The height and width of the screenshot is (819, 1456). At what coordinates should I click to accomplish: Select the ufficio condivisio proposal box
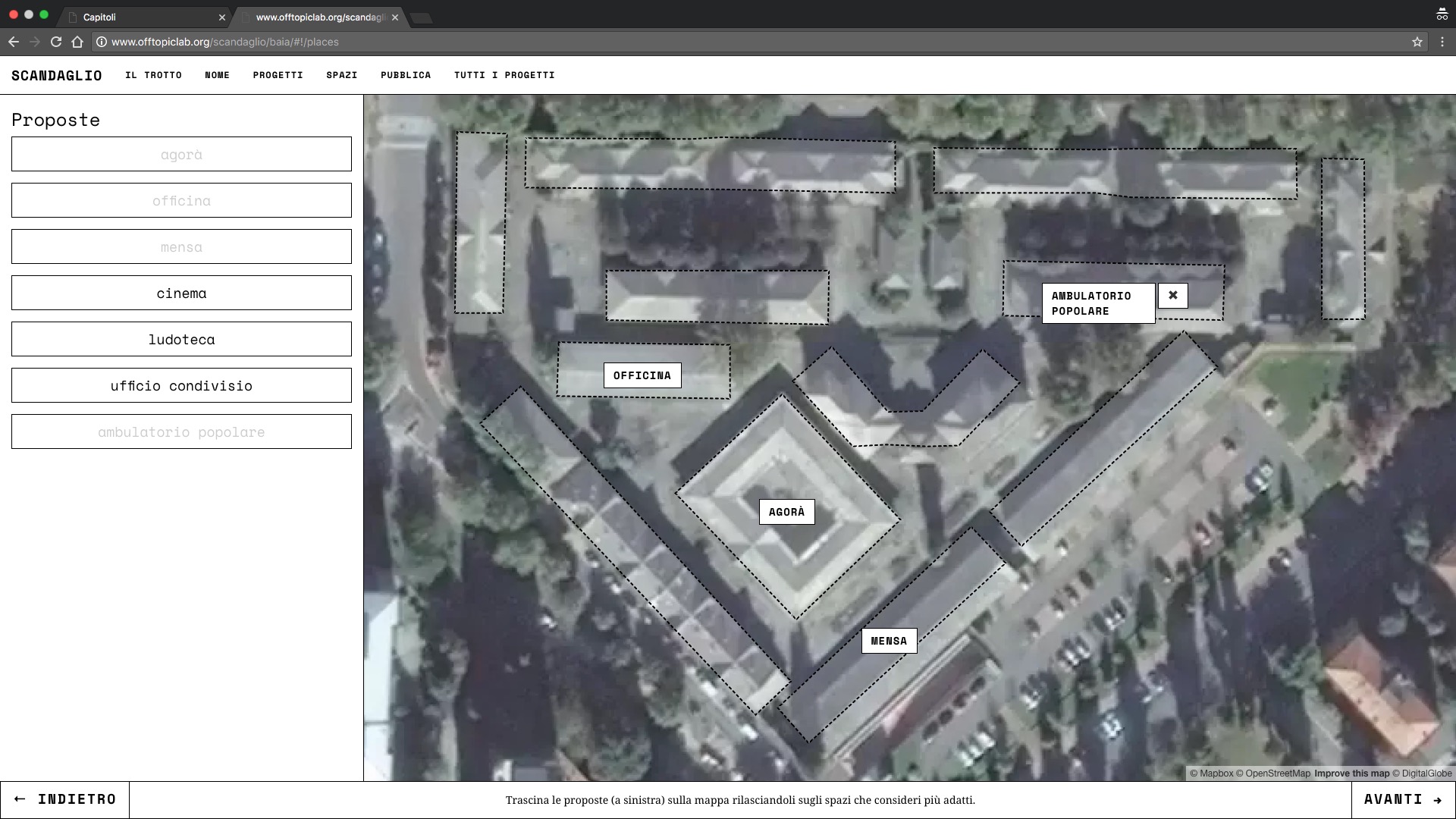pos(181,385)
